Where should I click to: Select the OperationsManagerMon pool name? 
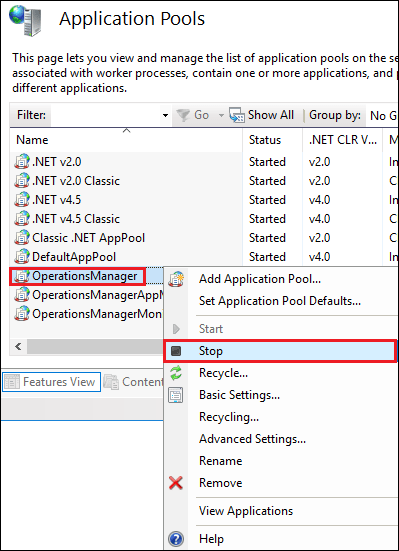point(97,314)
